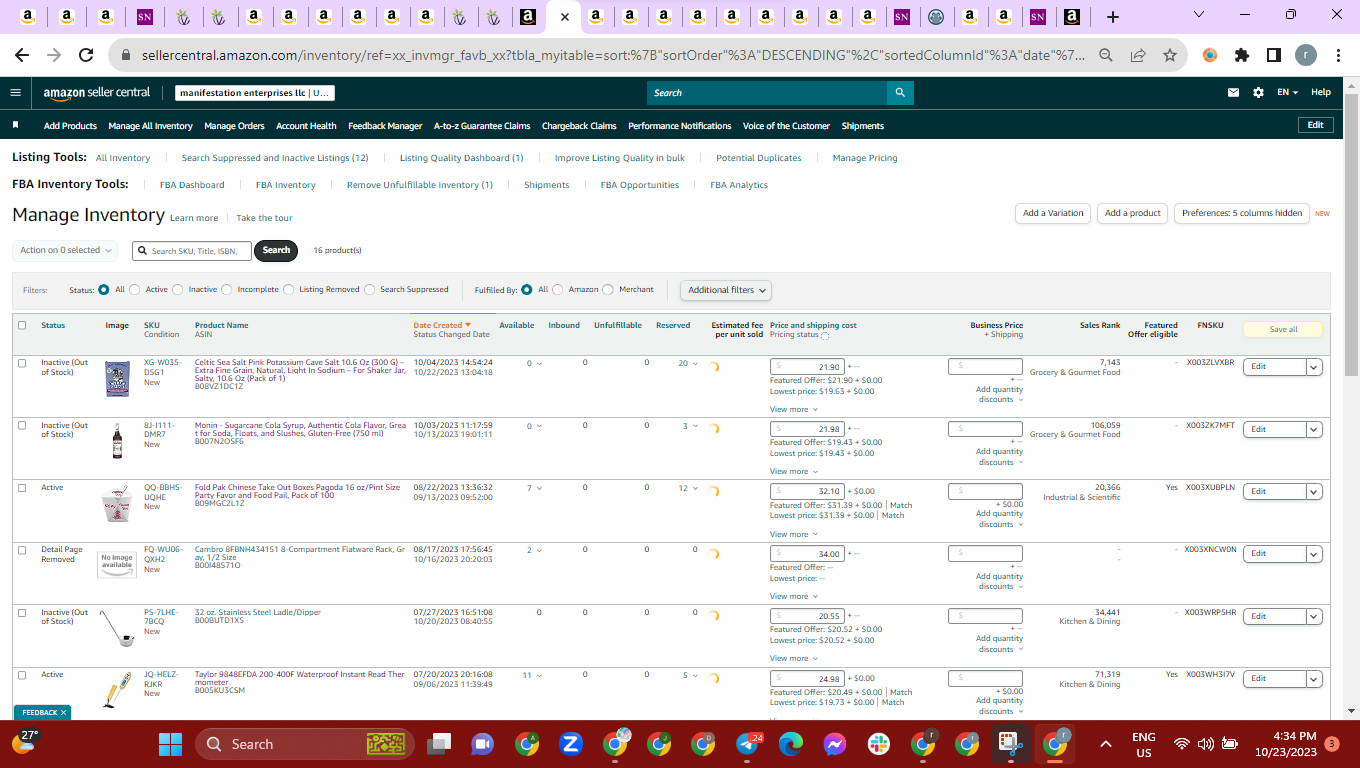Open Edit dropdown arrow for Monin Cola Syrup
1360x768 pixels.
(x=1314, y=429)
